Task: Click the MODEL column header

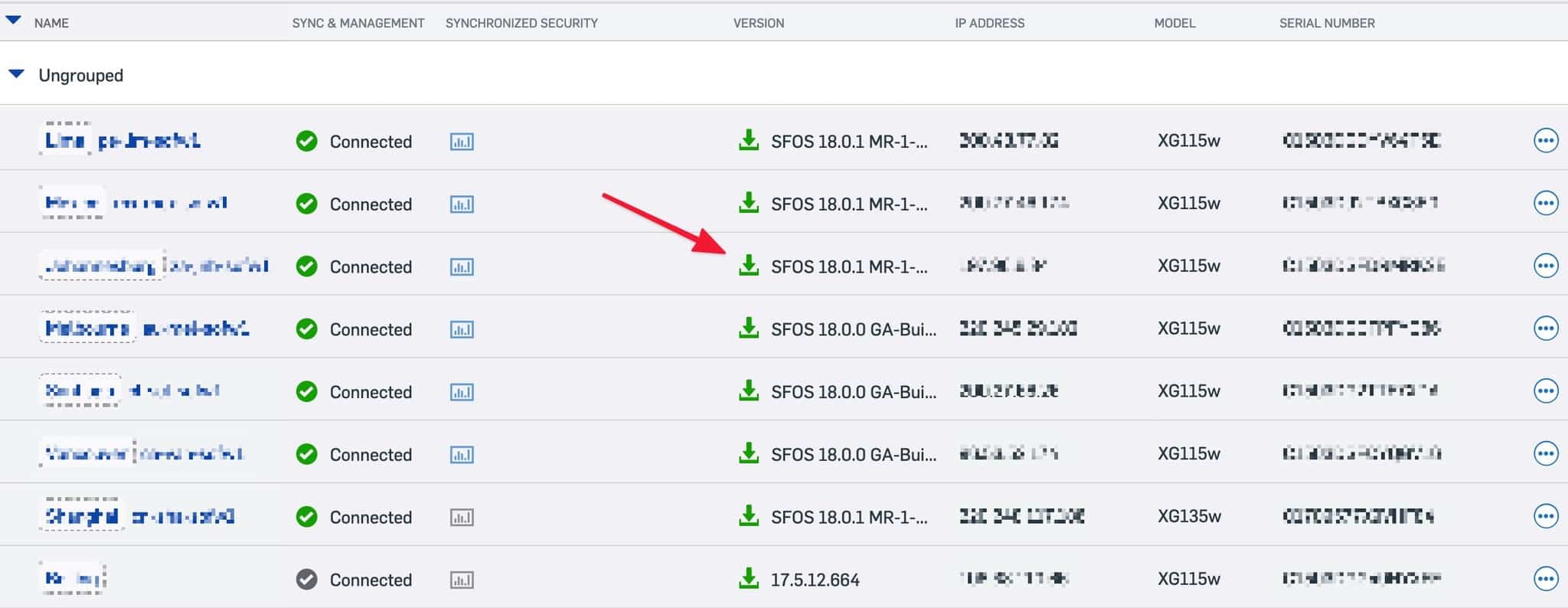Action: (x=1174, y=23)
